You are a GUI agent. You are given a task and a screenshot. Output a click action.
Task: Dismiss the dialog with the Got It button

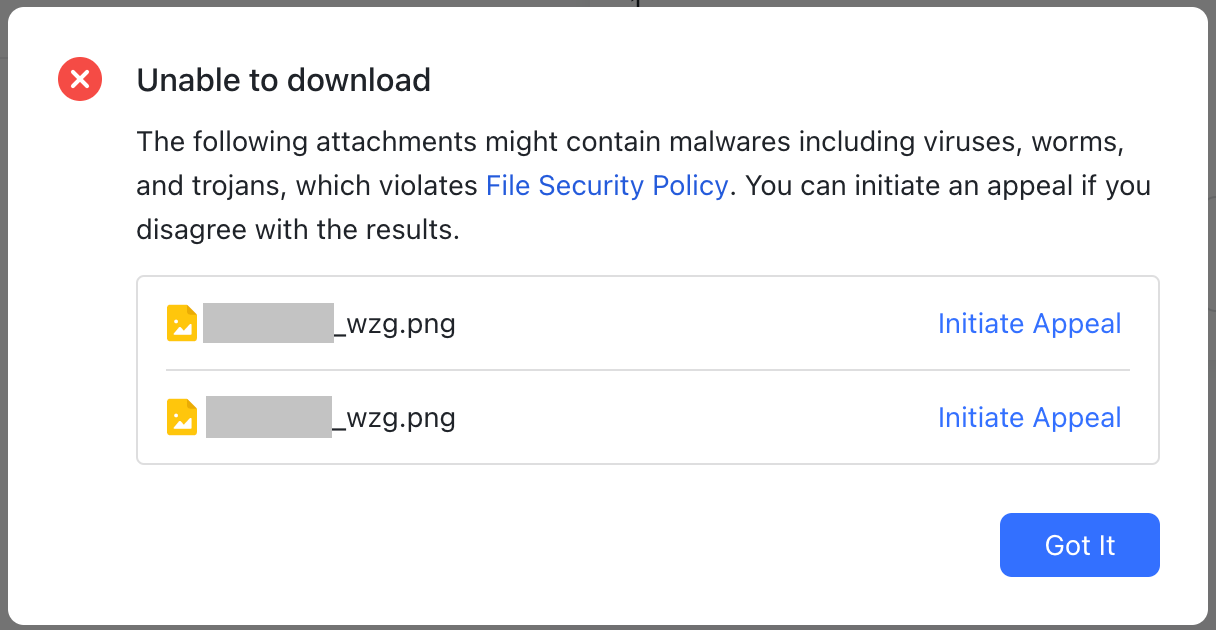[1079, 545]
